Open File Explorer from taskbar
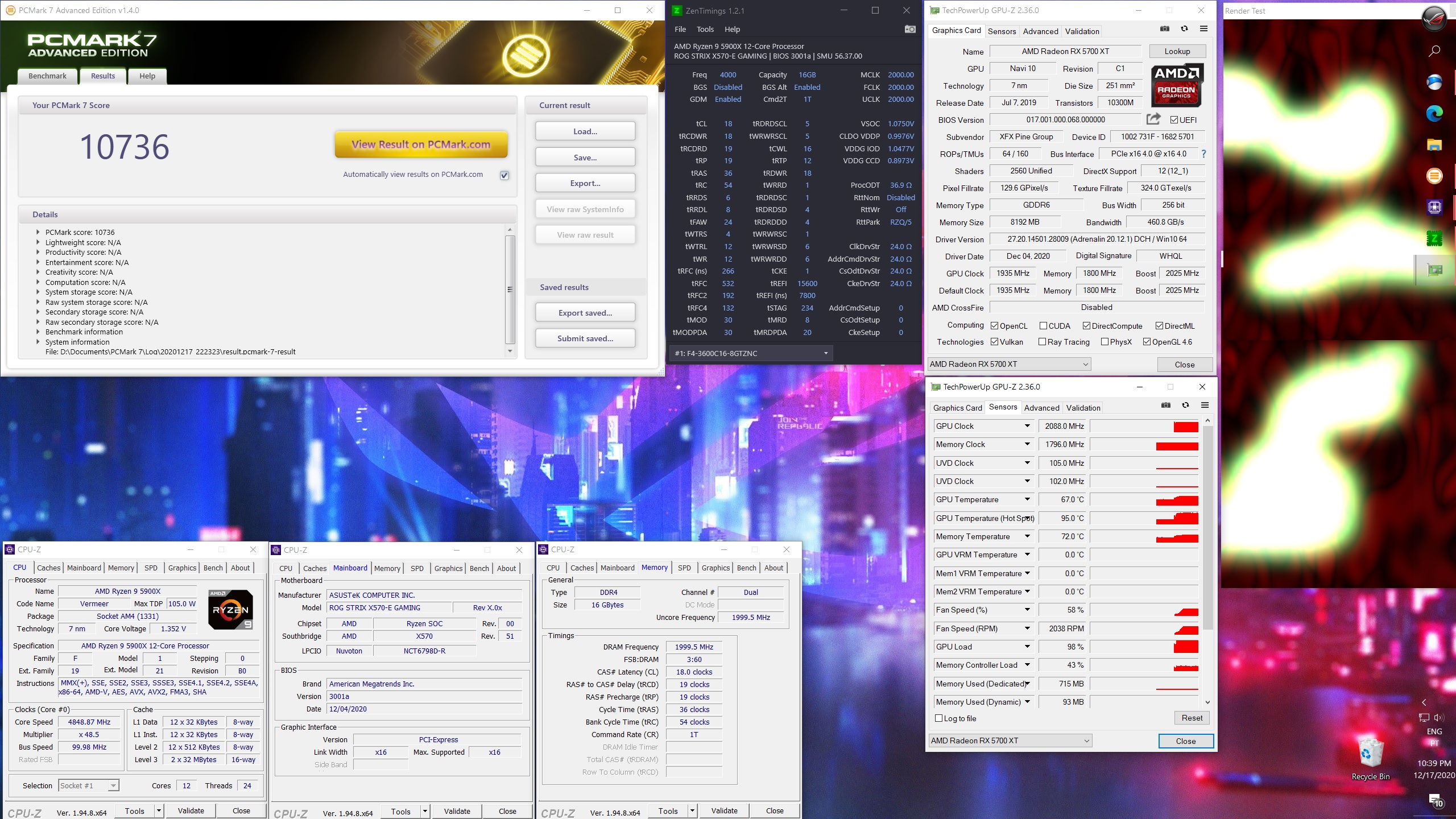 [x=1434, y=145]
